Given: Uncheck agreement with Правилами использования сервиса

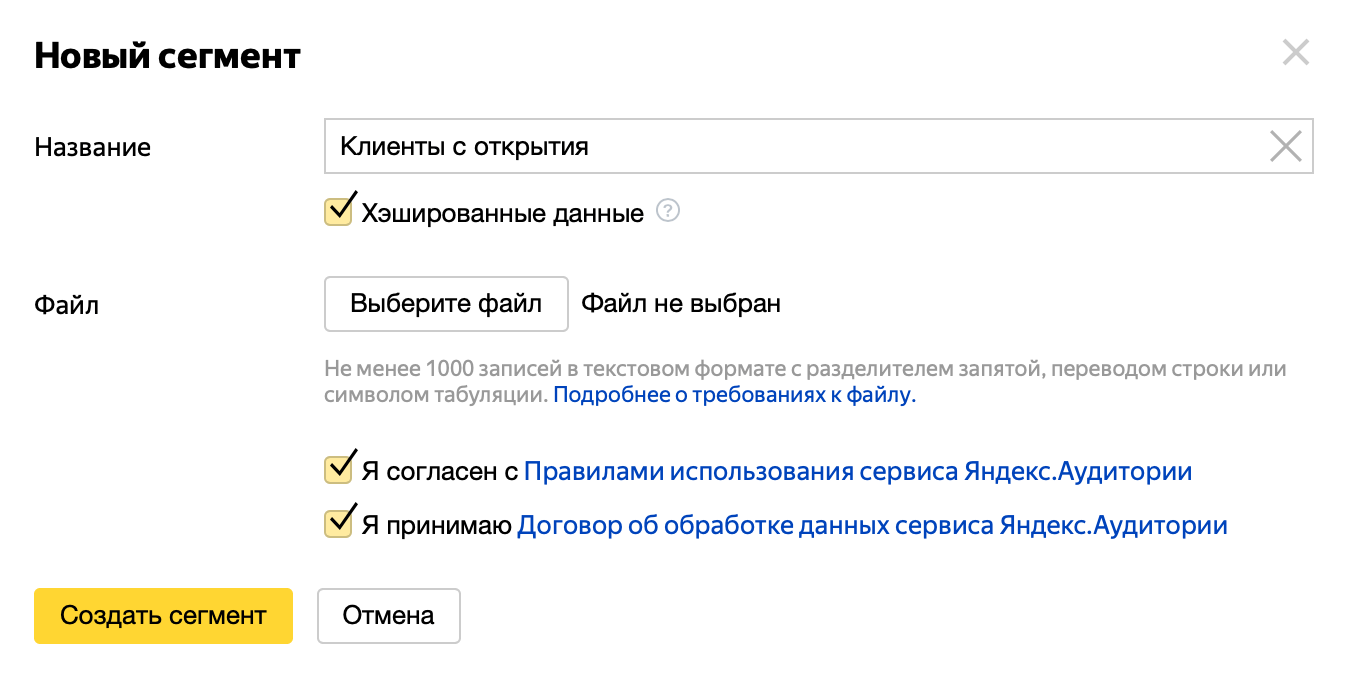Looking at the screenshot, I should 338,470.
